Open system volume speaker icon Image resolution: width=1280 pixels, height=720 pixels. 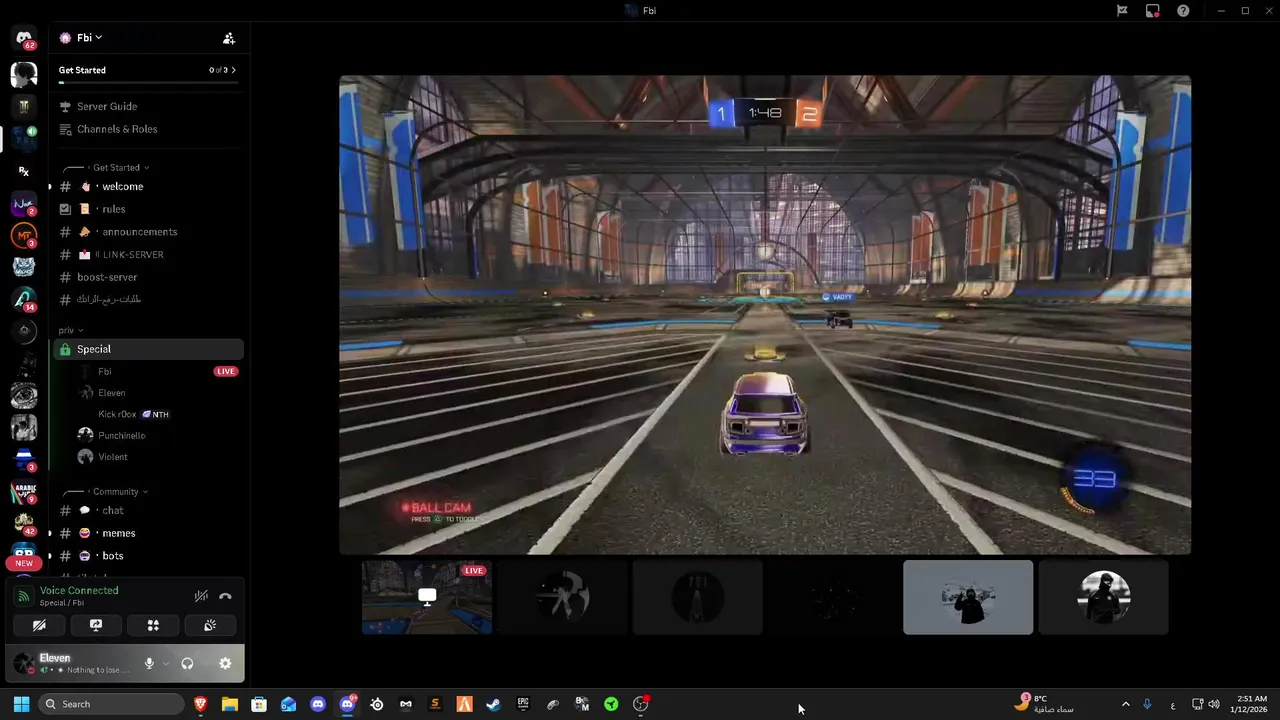(1213, 704)
